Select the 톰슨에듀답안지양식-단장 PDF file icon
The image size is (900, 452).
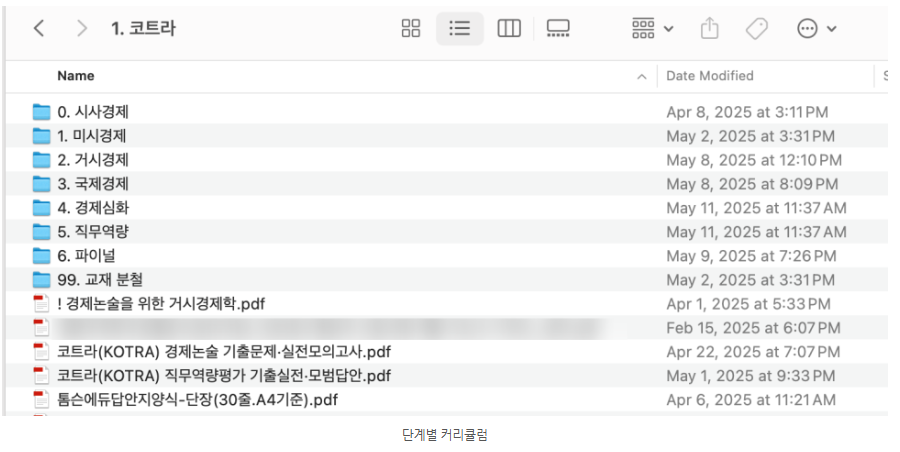click(x=41, y=400)
